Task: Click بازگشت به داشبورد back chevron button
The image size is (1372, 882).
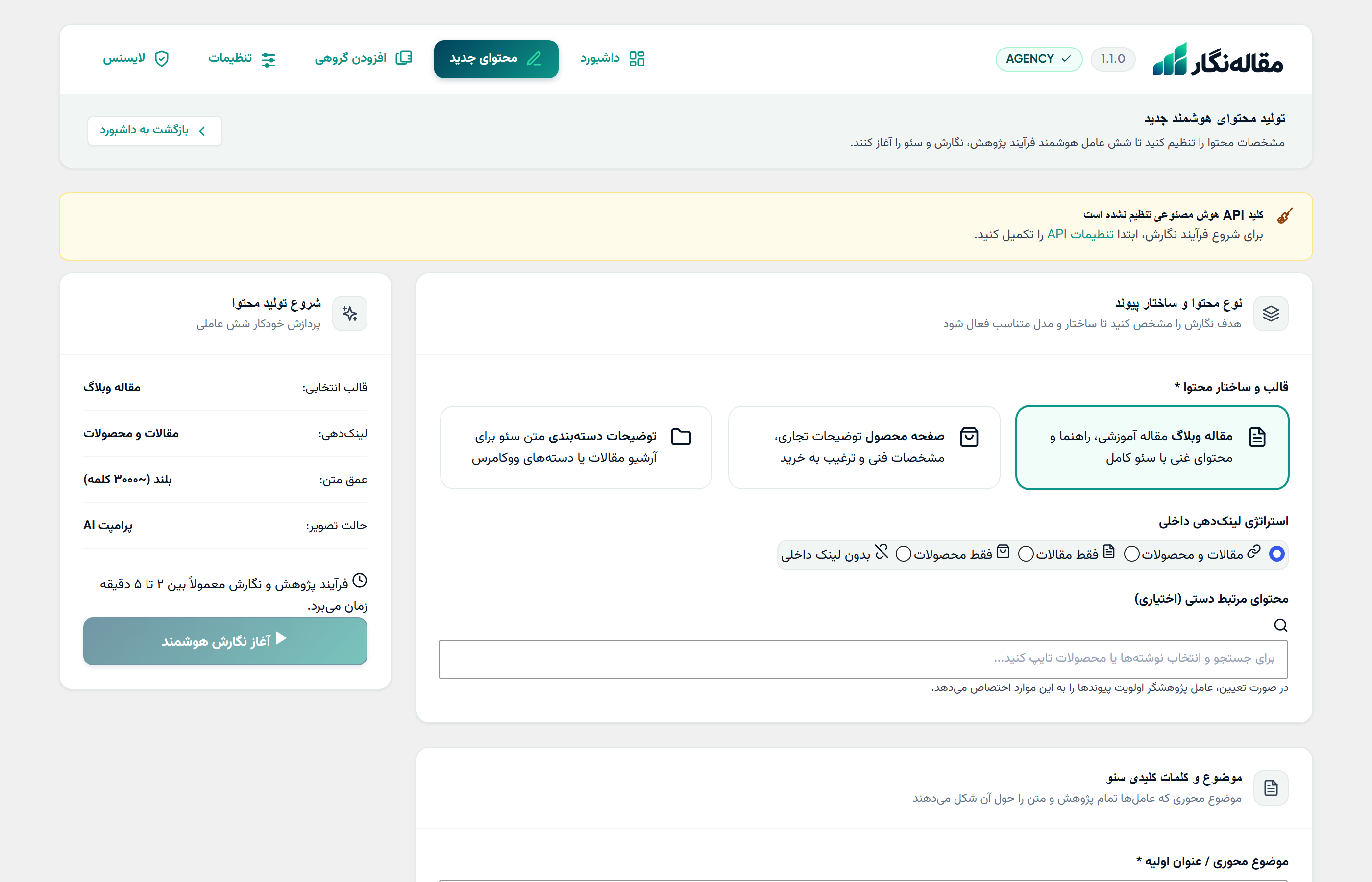Action: (x=155, y=130)
